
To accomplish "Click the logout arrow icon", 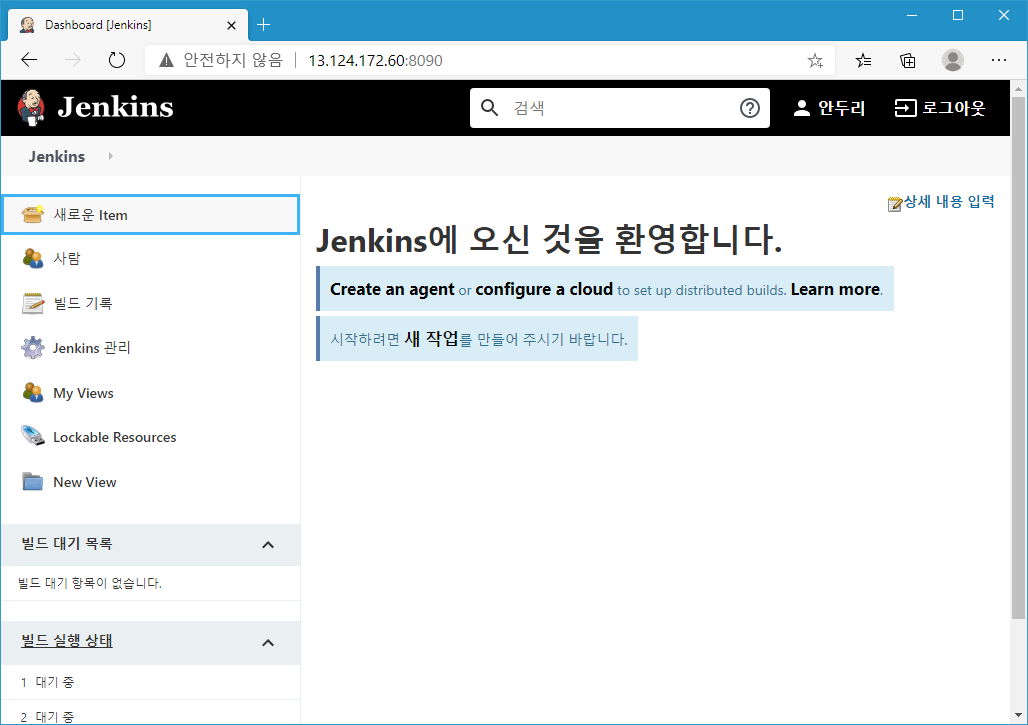I will 905,108.
